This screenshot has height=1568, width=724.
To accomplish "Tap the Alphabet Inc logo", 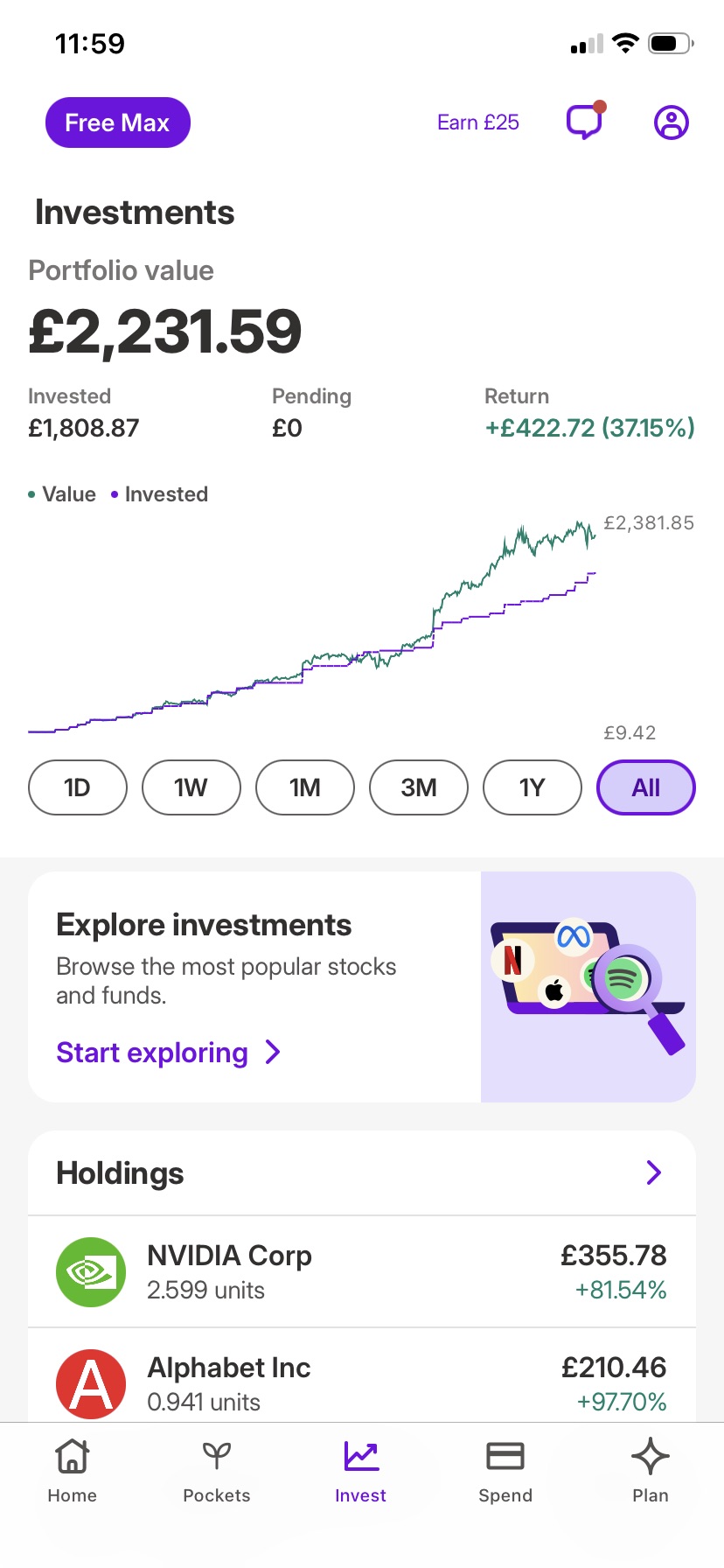I will pyautogui.click(x=91, y=1384).
